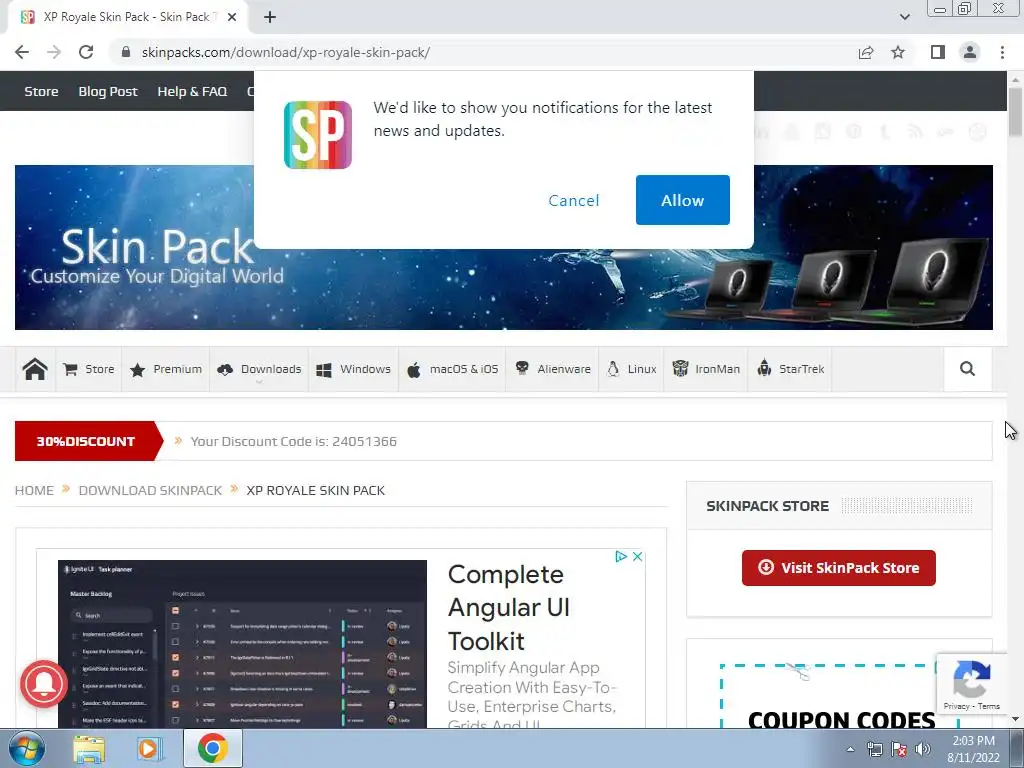Click the volume speaker tray icon
The width and height of the screenshot is (1024, 768).
923,749
